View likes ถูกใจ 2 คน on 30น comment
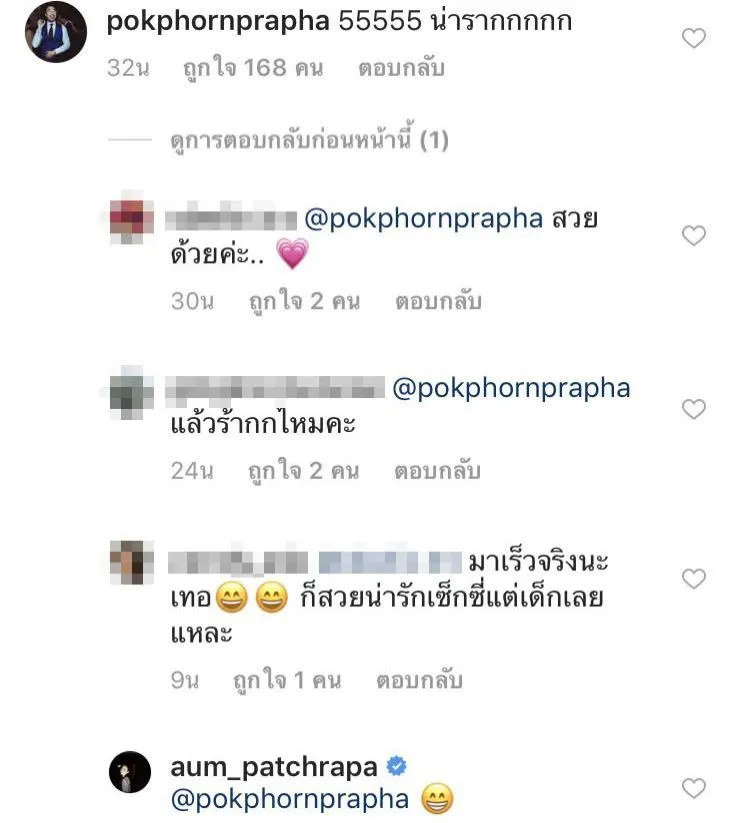 pyautogui.click(x=304, y=302)
